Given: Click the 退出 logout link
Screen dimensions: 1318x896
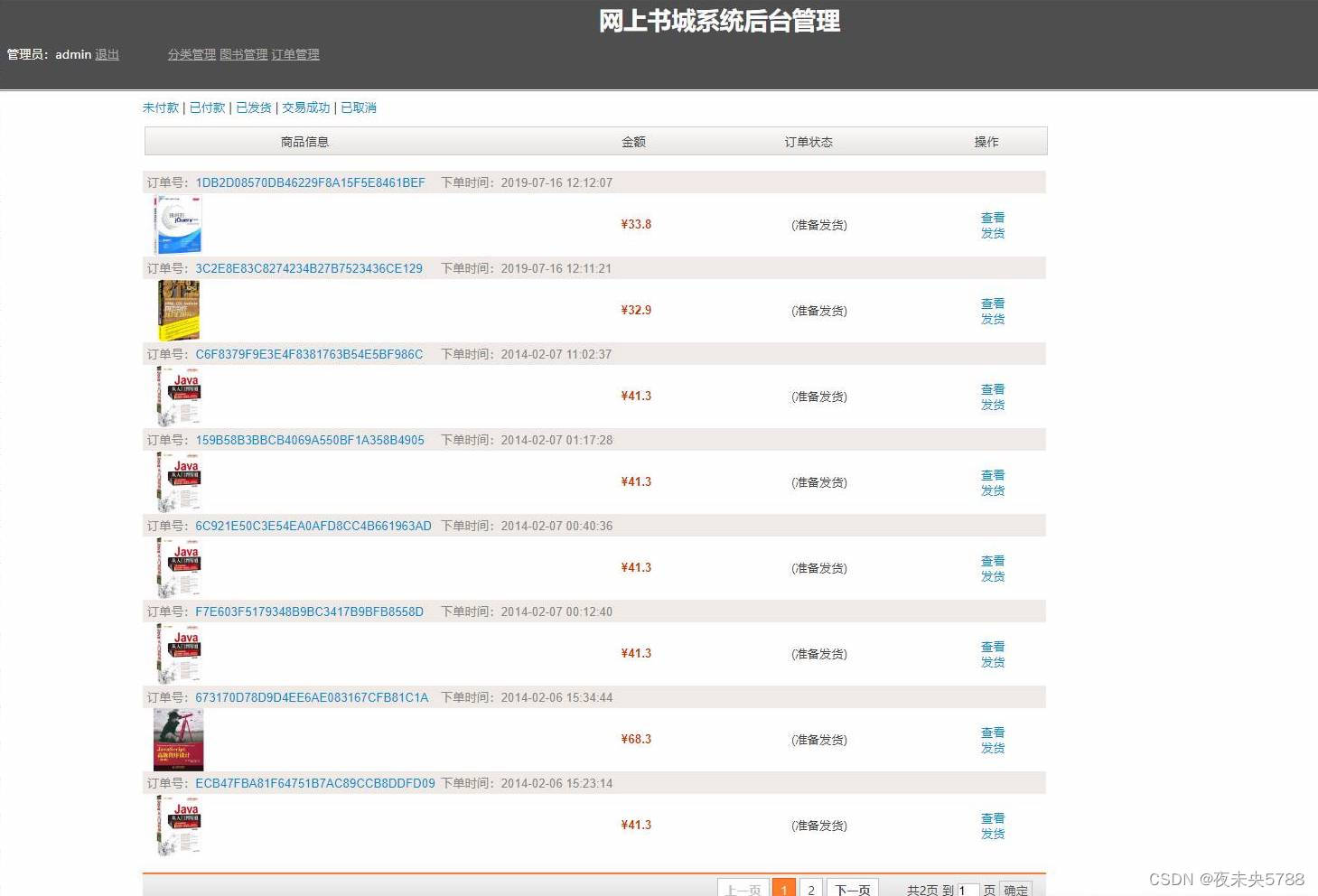Looking at the screenshot, I should point(107,54).
